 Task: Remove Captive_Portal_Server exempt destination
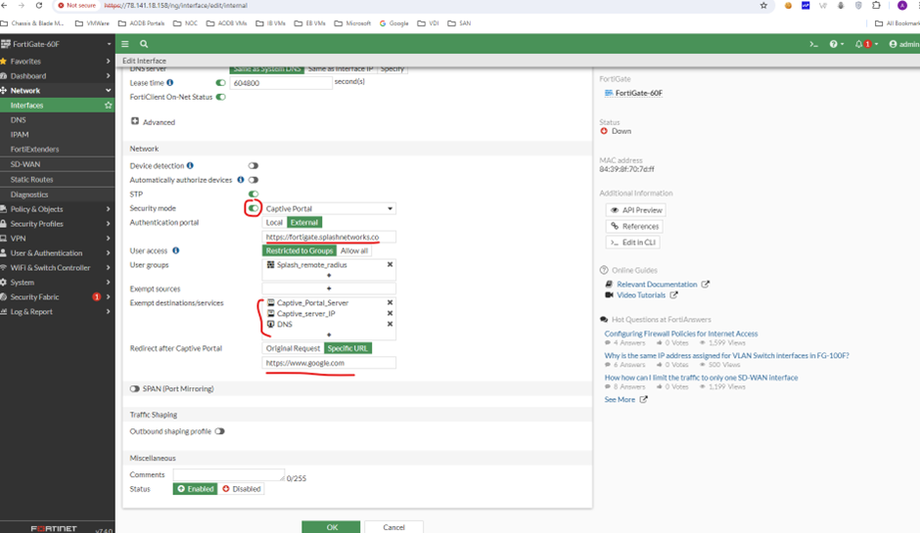390,302
